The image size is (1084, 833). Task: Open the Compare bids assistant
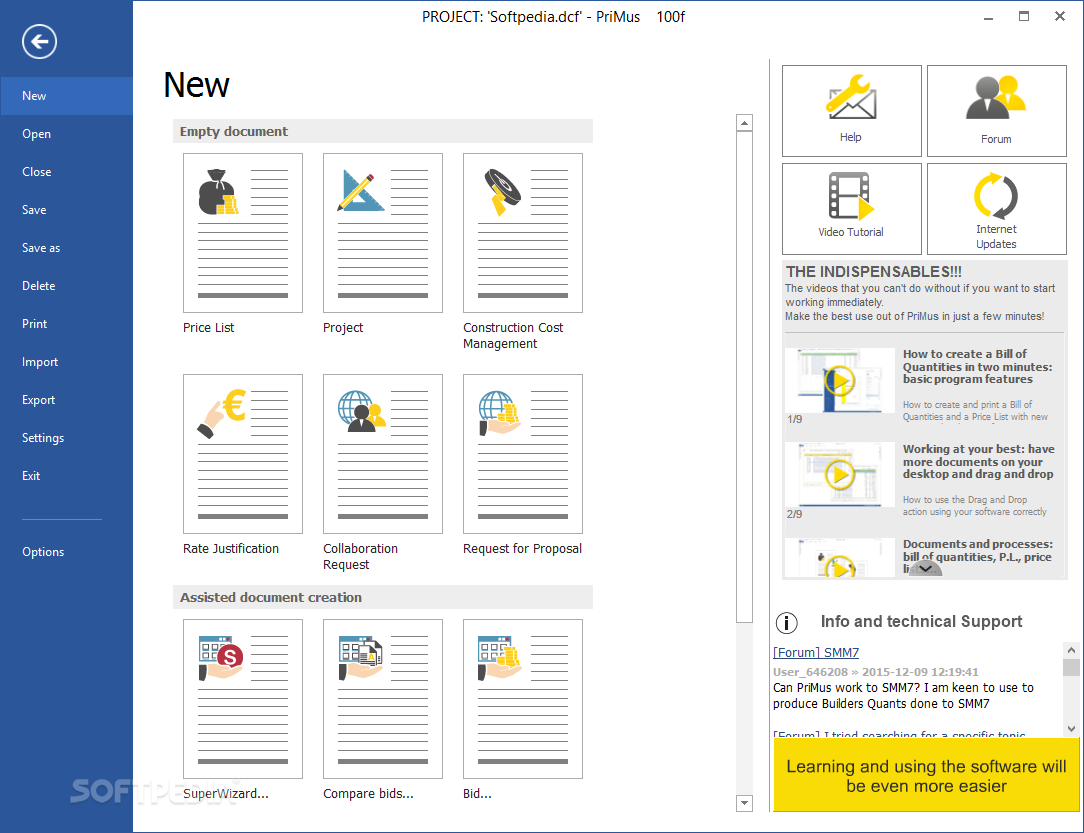coord(382,699)
